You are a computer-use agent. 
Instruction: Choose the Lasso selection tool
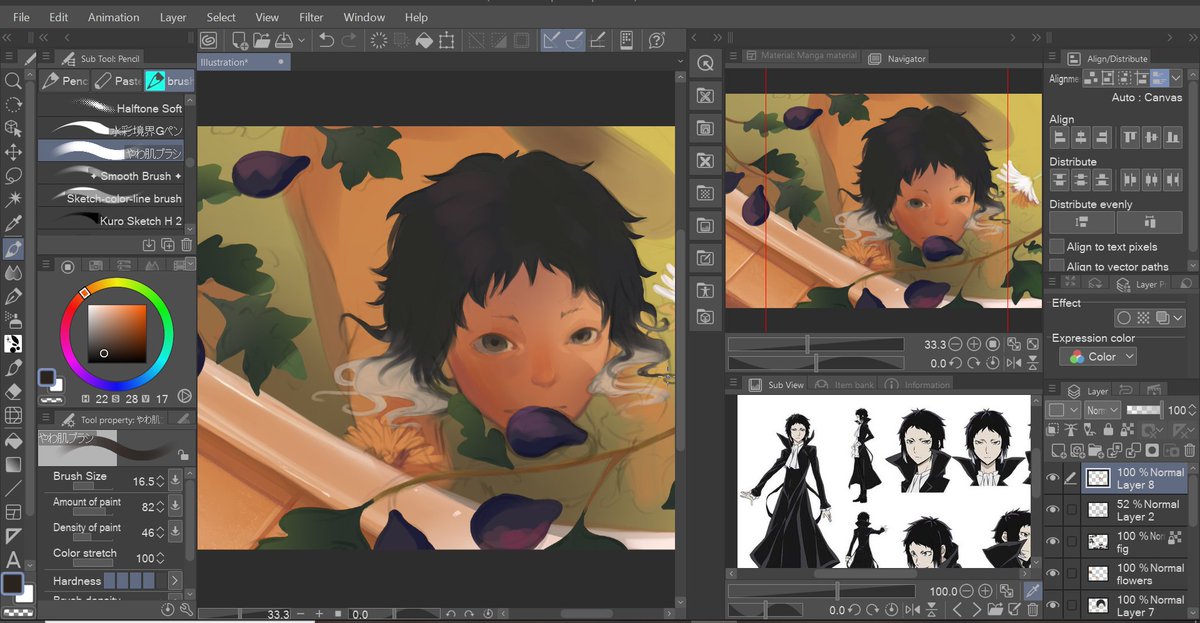13,176
